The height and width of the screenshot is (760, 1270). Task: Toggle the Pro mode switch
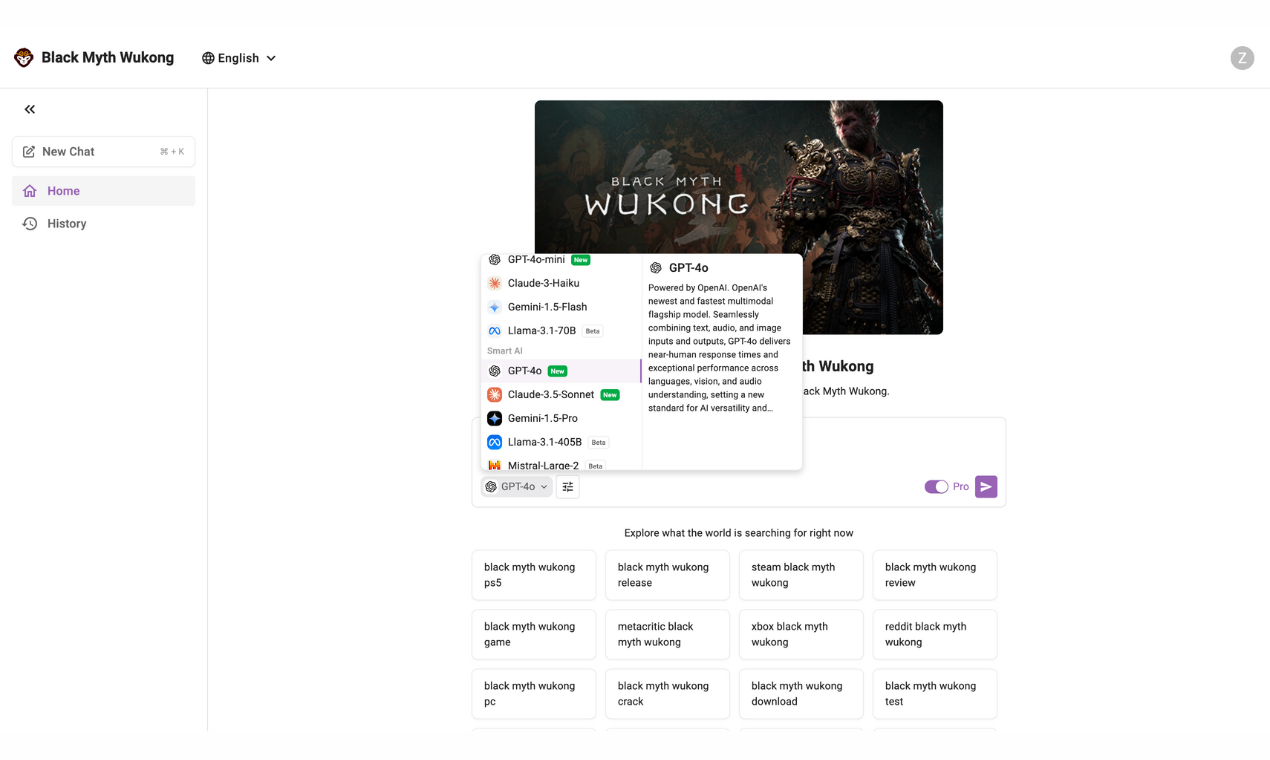pyautogui.click(x=936, y=487)
